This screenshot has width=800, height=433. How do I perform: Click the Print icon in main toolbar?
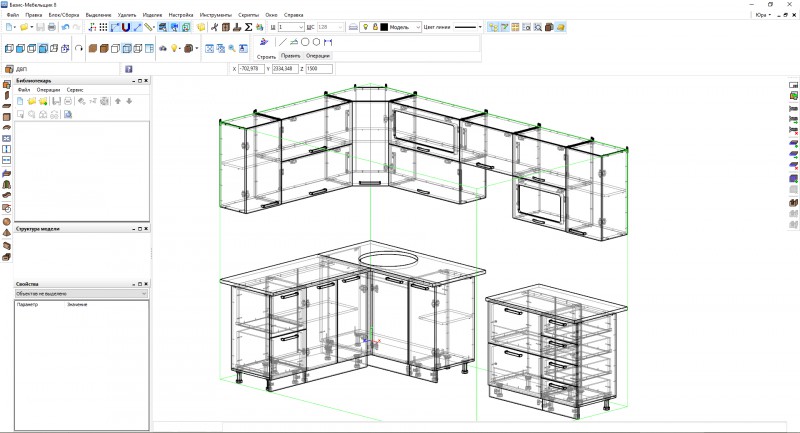[x=52, y=27]
